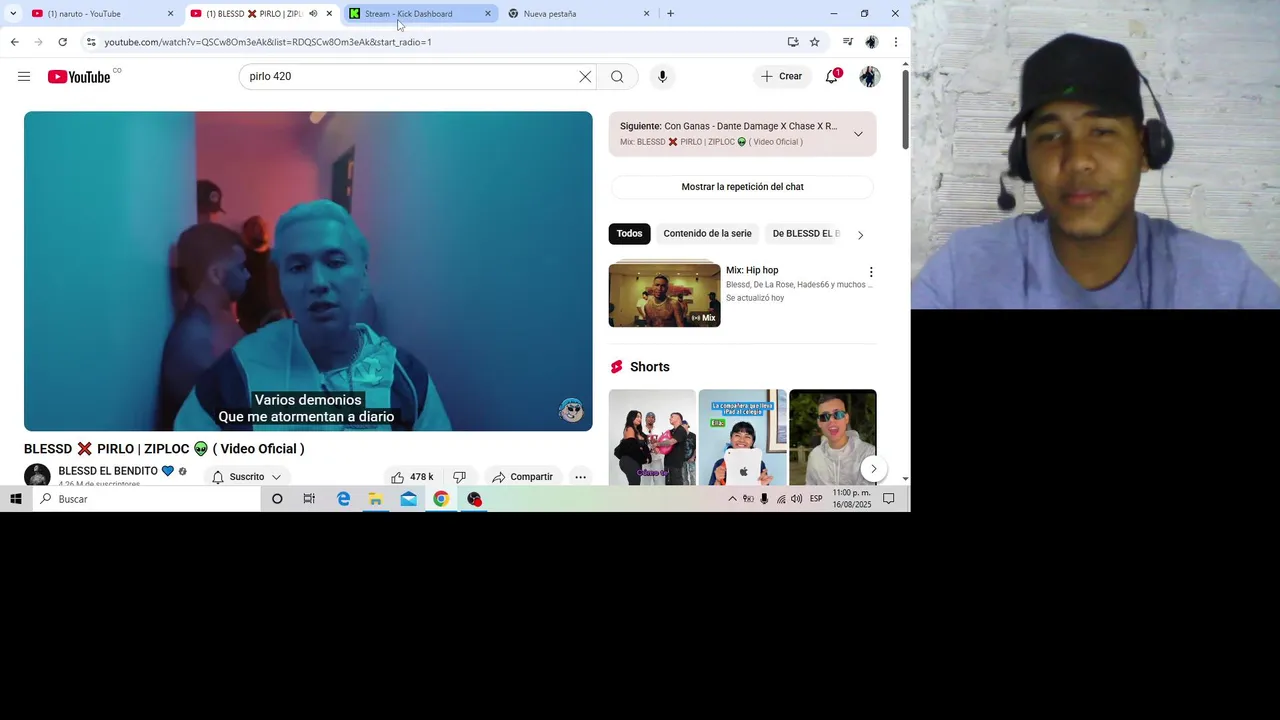Open the YouTube hamburger guide menu

[x=24, y=77]
